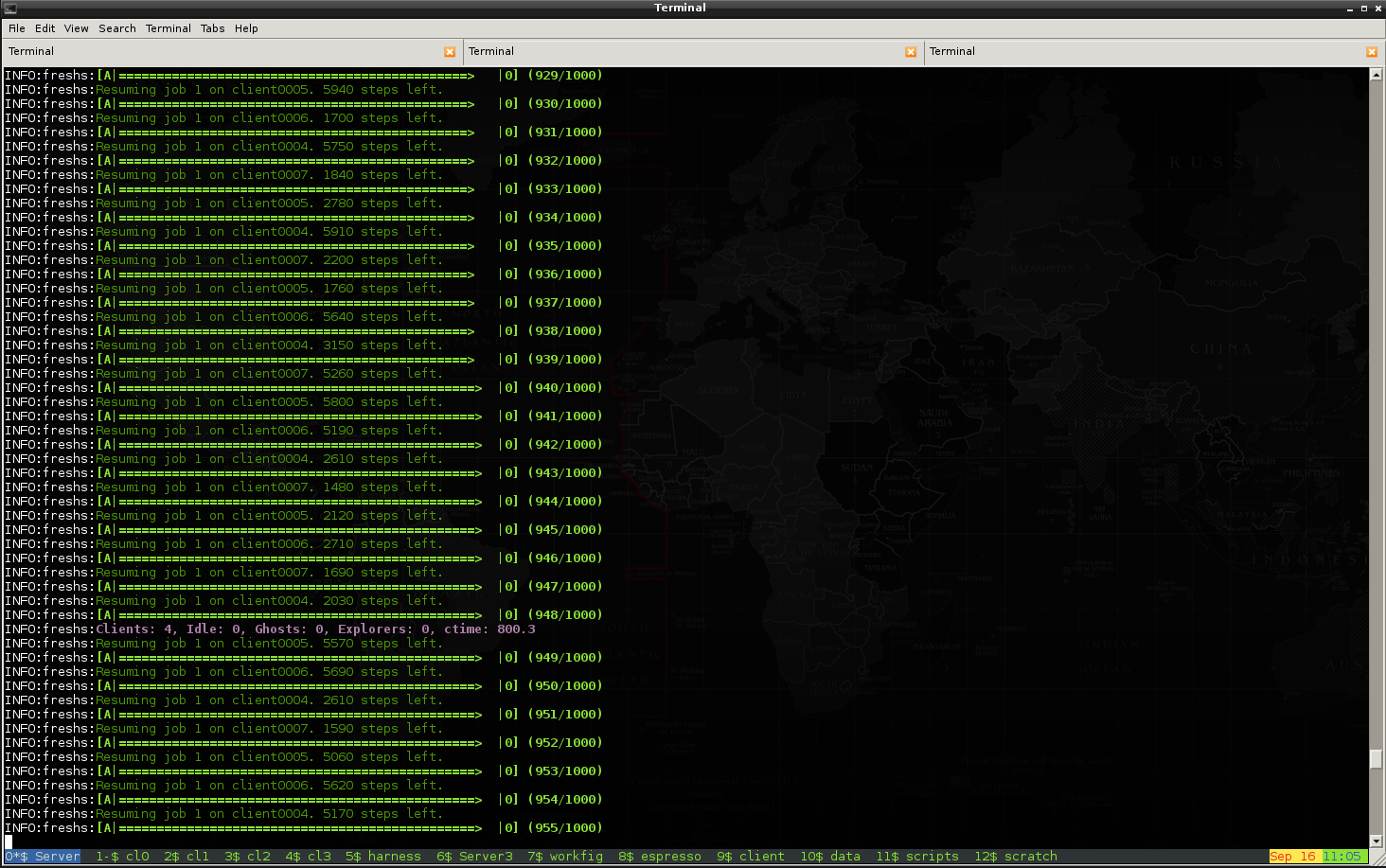This screenshot has height=868, width=1386.
Task: Open the Edit menu
Action: (x=44, y=28)
